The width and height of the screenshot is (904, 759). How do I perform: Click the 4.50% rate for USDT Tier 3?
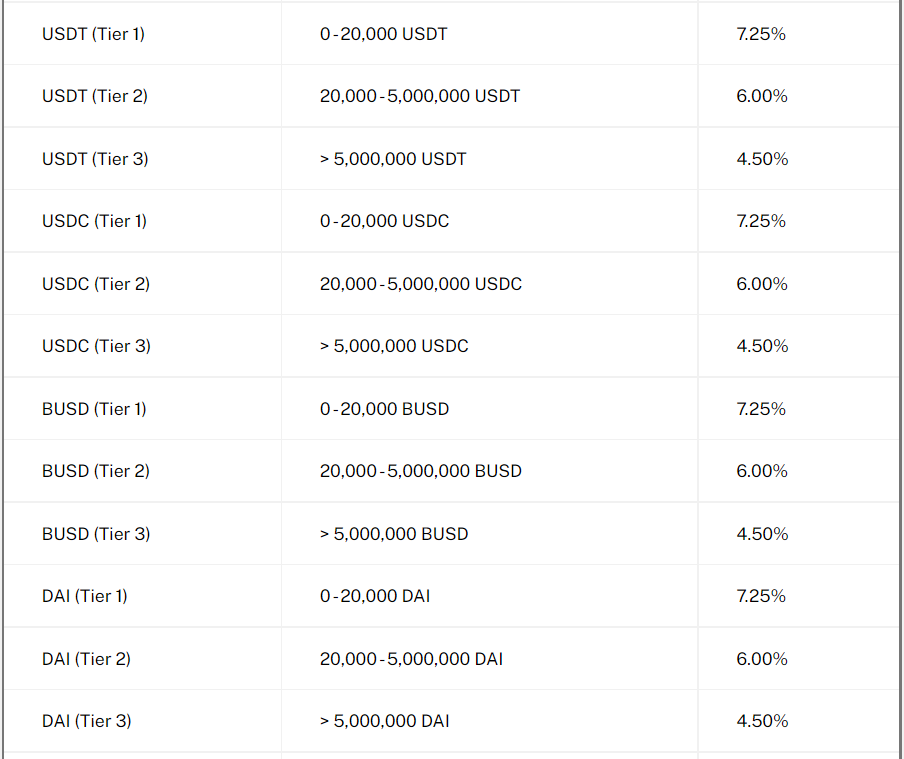762,159
